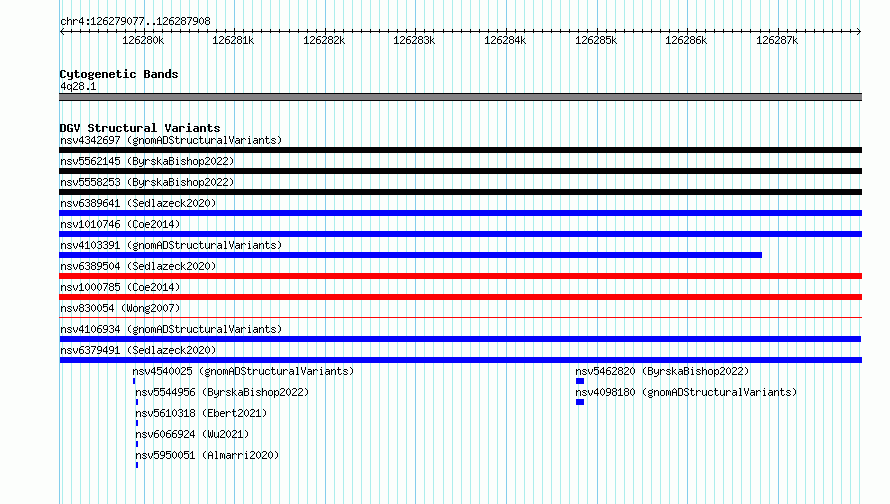This screenshot has width=890, height=504.
Task: Open nsv4098180 gnomADStructuralVariants label
Action: point(686,392)
